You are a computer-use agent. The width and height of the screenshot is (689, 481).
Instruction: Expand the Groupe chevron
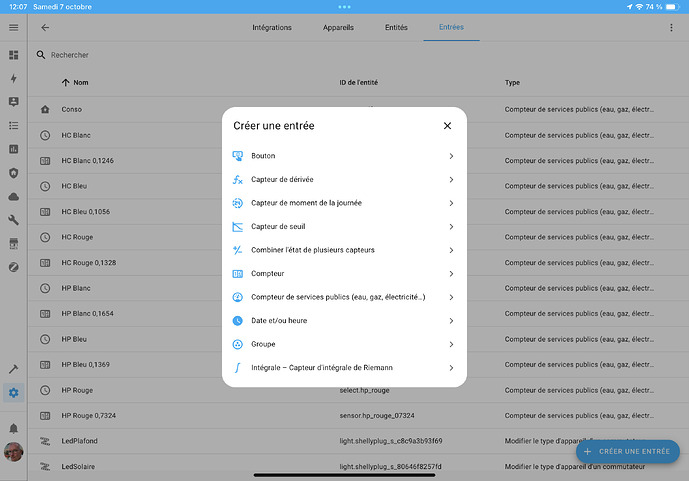[451, 344]
